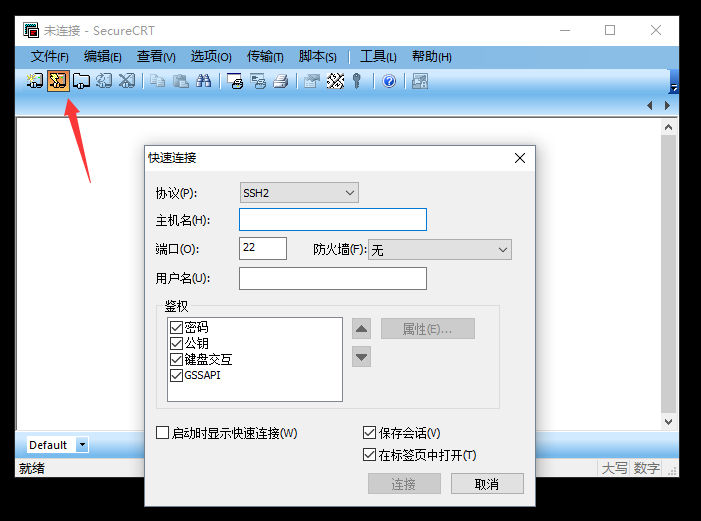701x521 pixels.
Task: Open the 帮助(H) menu
Action: tap(431, 57)
